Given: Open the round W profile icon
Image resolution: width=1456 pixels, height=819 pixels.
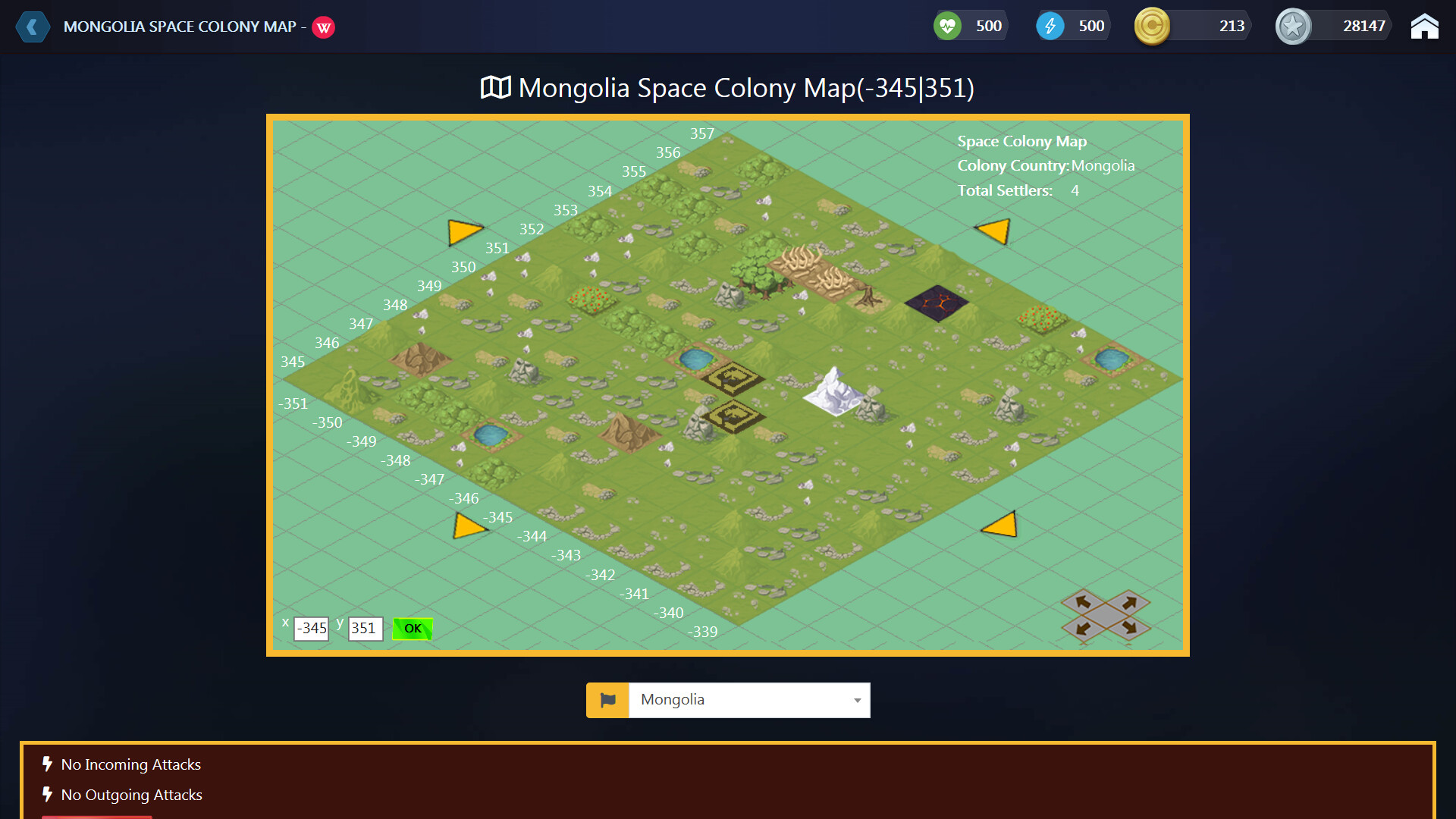Looking at the screenshot, I should coord(324,27).
